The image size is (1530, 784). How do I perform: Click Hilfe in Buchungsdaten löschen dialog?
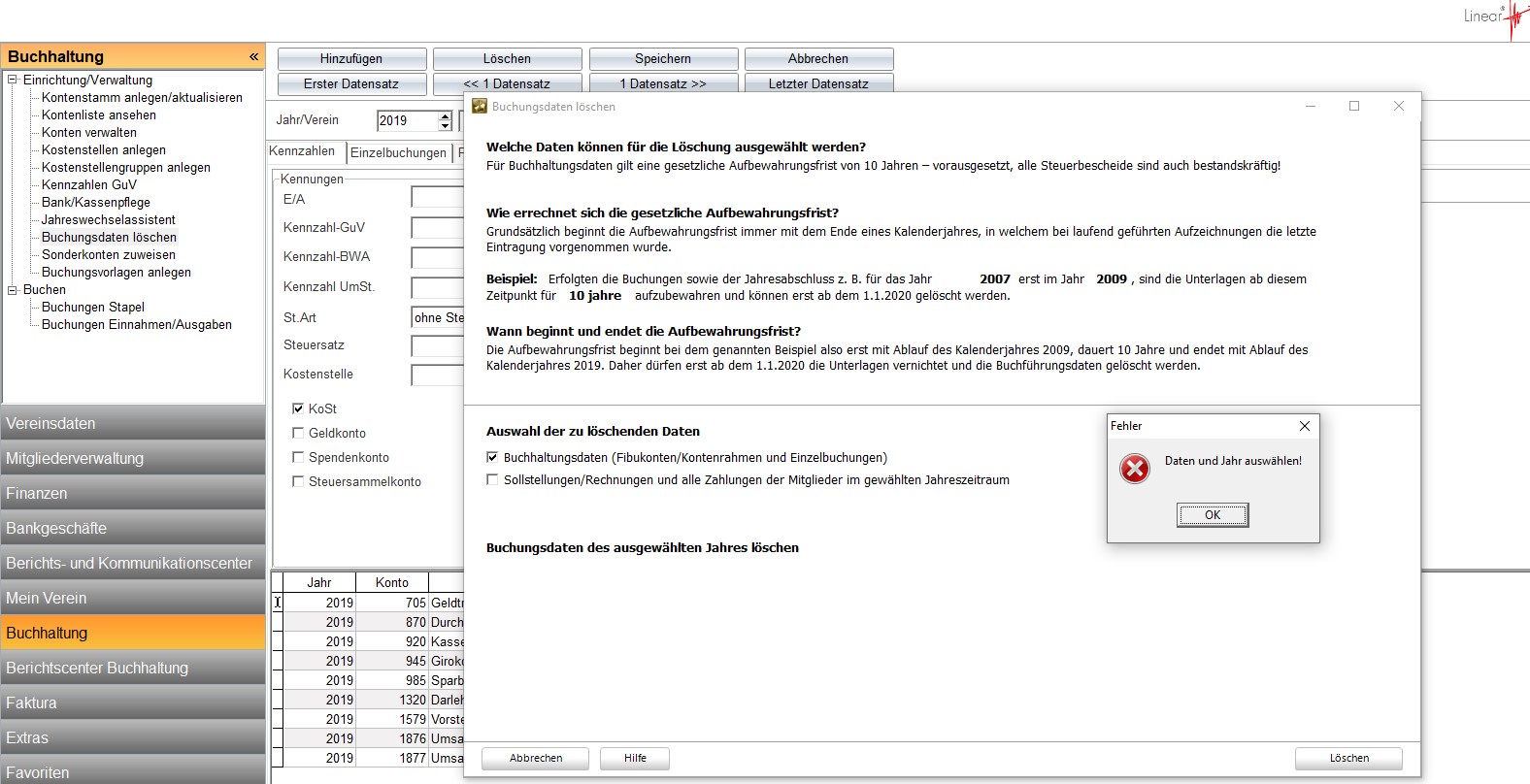635,758
